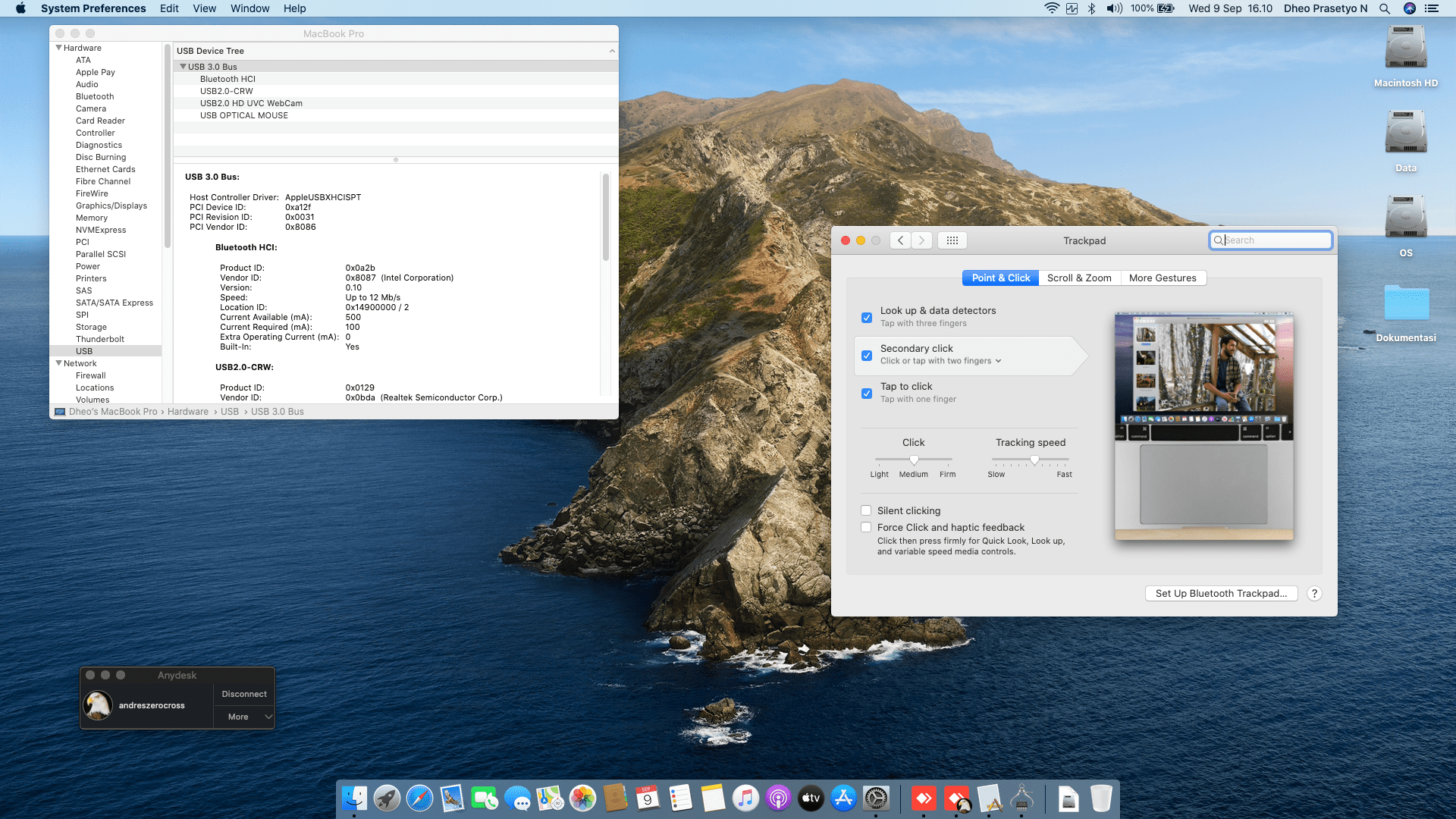This screenshot has width=1456, height=819.
Task: Open Podcasts from the dock
Action: [x=778, y=798]
